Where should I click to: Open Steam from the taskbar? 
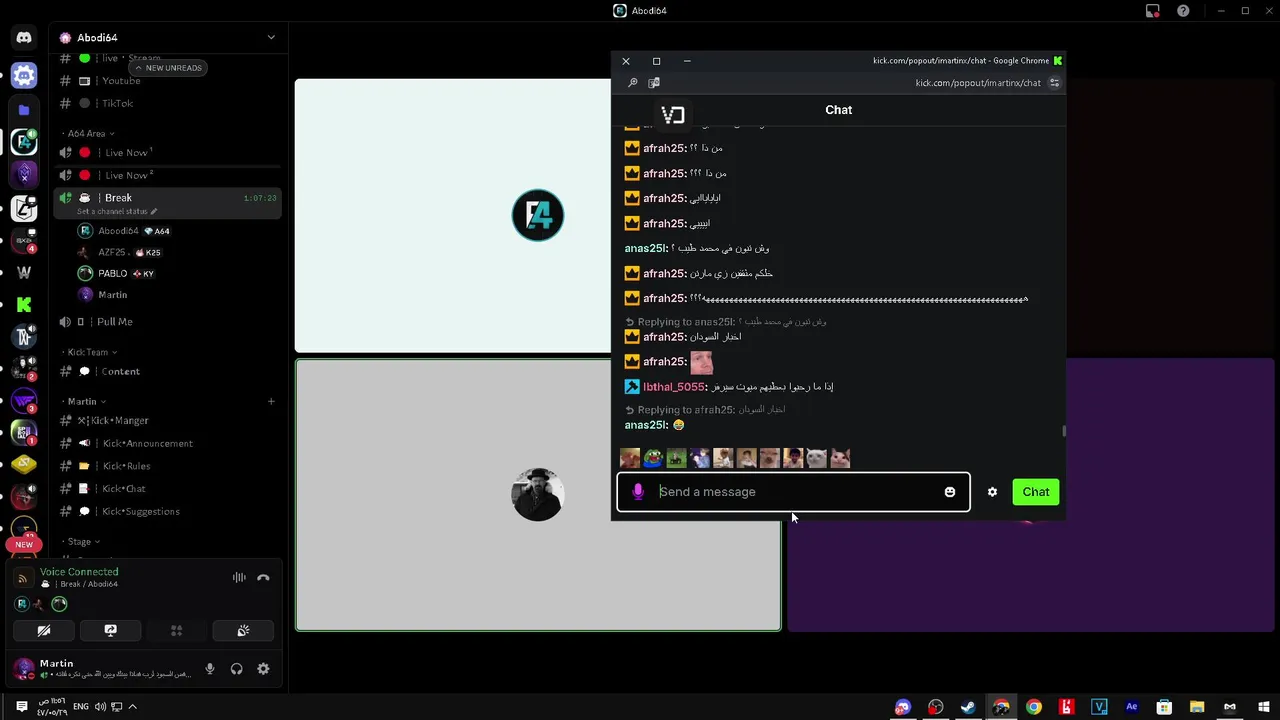968,707
